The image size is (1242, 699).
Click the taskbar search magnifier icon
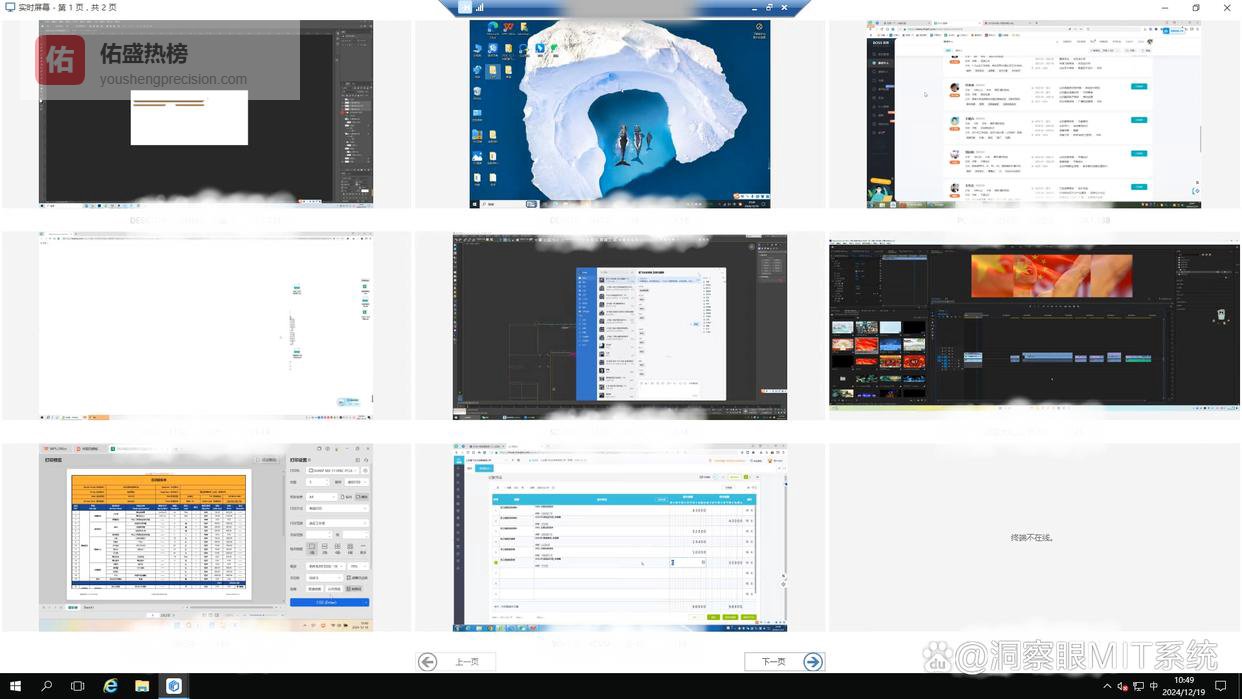pos(46,686)
